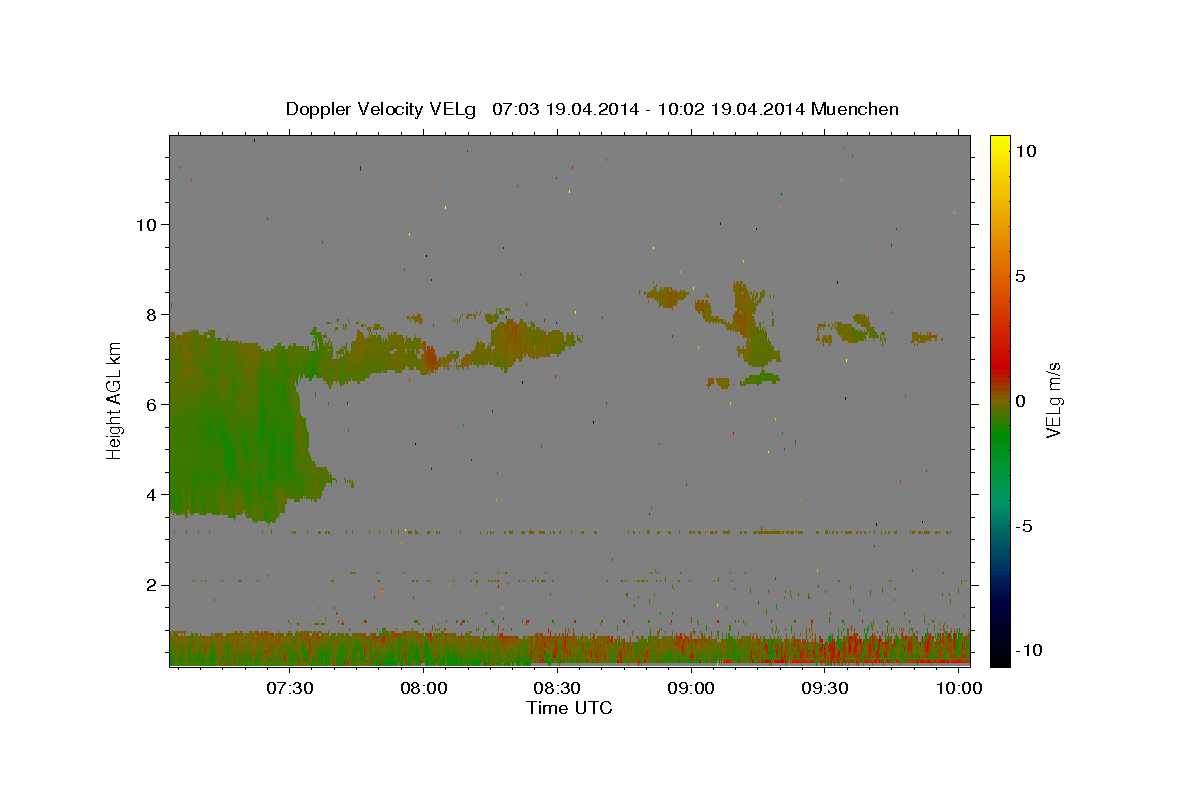This screenshot has height=800, width=1200.
Task: Click the "07:30" time tick label
Action: 290,688
